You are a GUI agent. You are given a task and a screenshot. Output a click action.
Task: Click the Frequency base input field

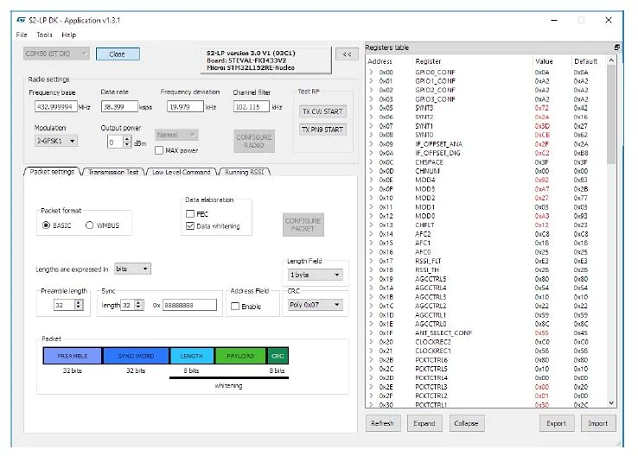pyautogui.click(x=56, y=107)
